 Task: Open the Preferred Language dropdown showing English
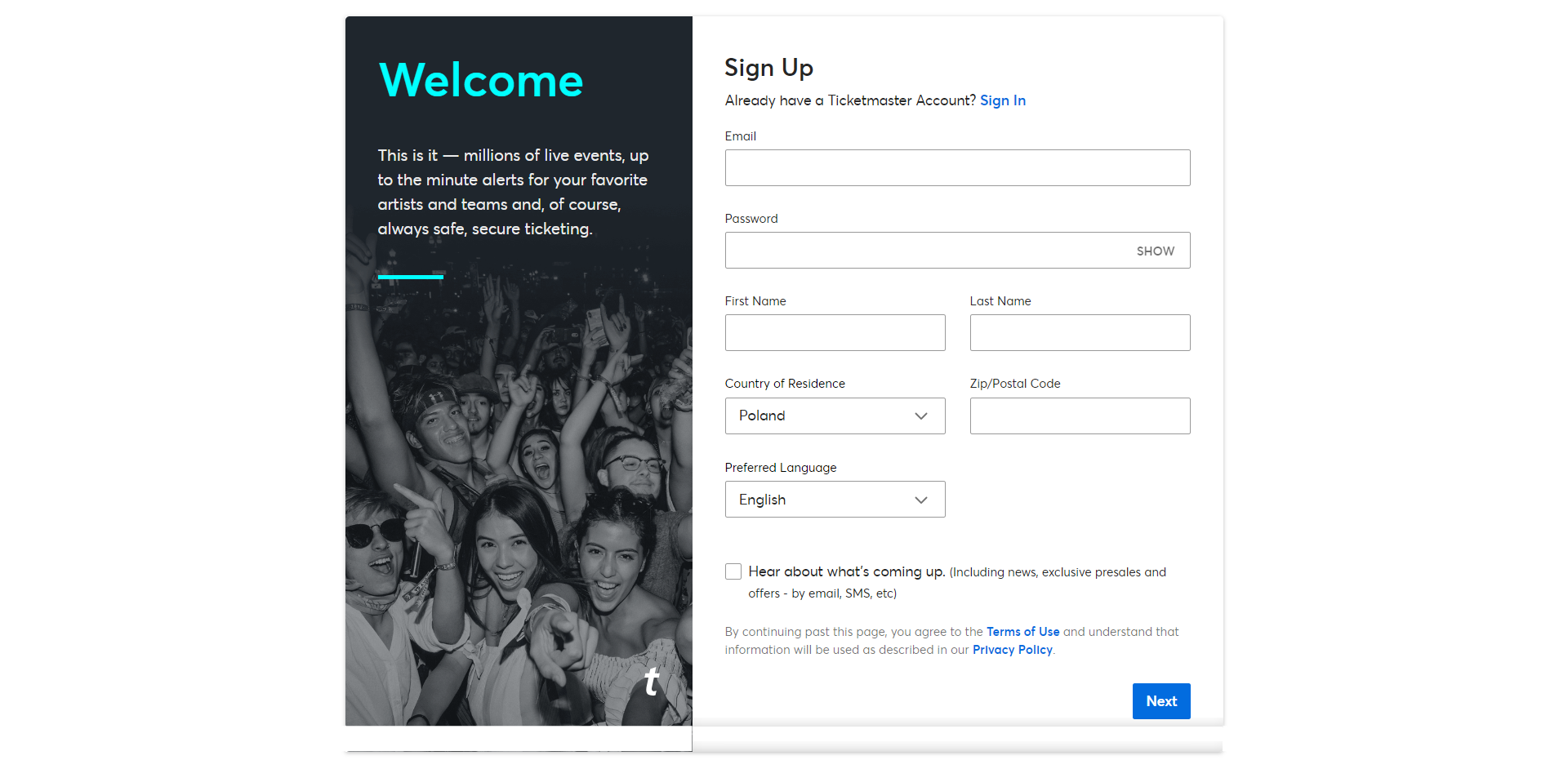tap(835, 499)
